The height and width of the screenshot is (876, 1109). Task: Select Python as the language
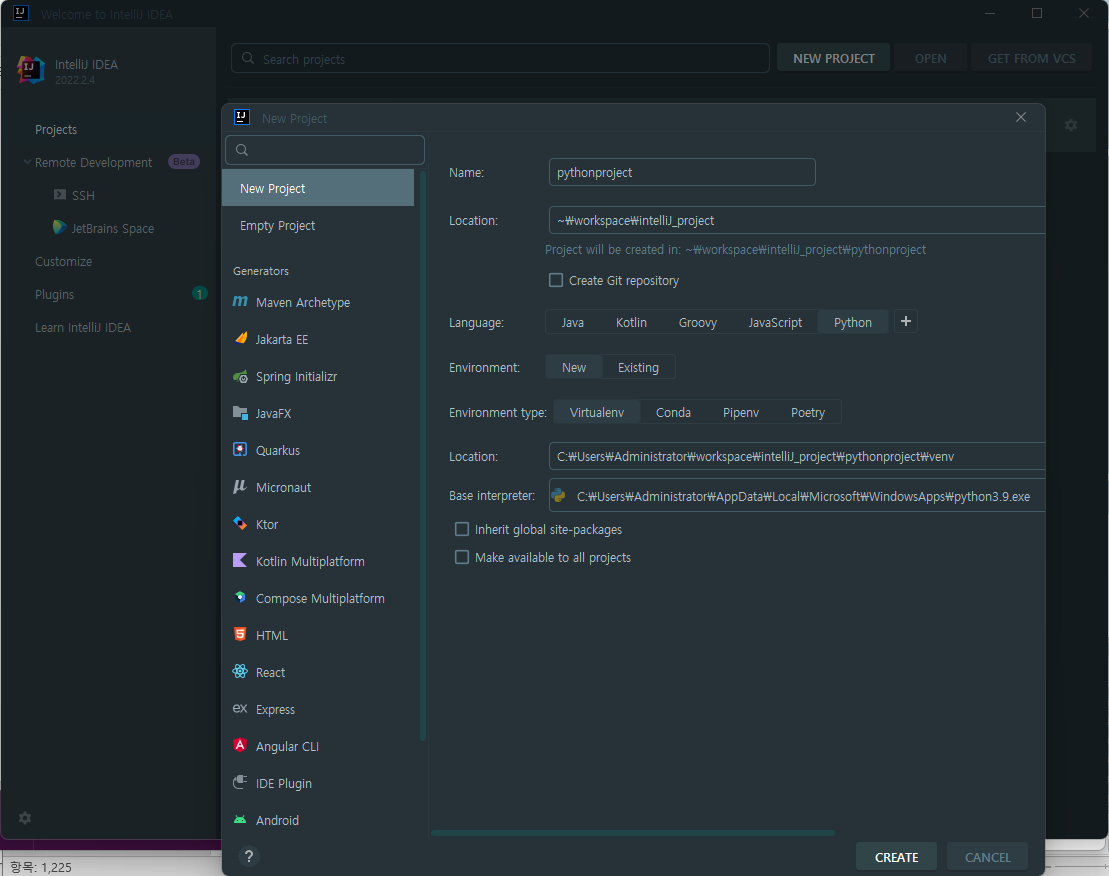click(x=852, y=322)
